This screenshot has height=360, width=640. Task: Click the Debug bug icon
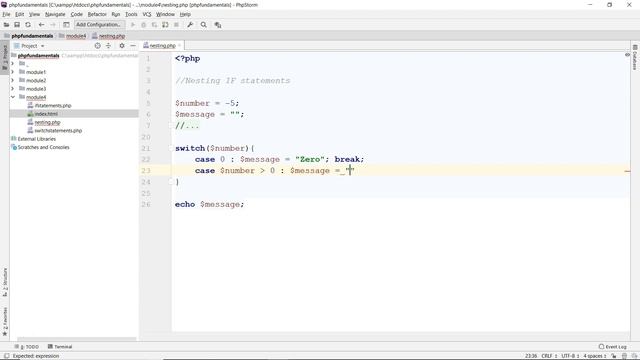(x=143, y=25)
